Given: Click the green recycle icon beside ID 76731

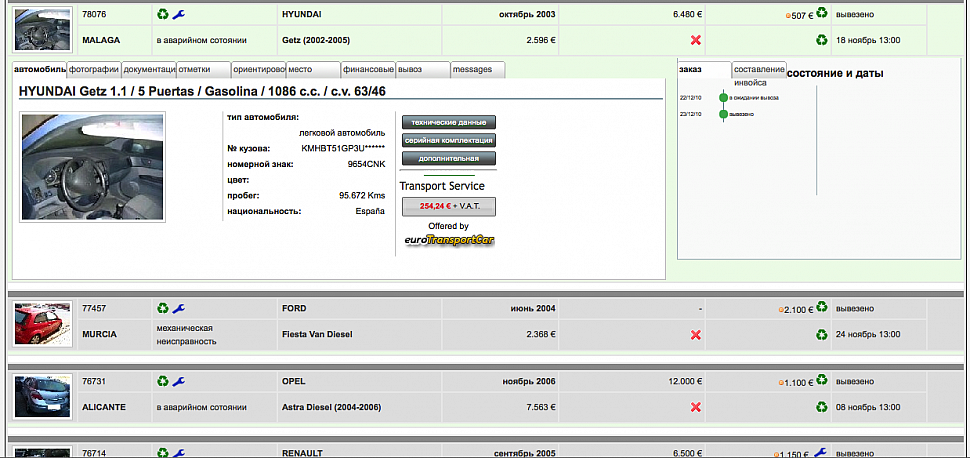Looking at the screenshot, I should tap(163, 381).
